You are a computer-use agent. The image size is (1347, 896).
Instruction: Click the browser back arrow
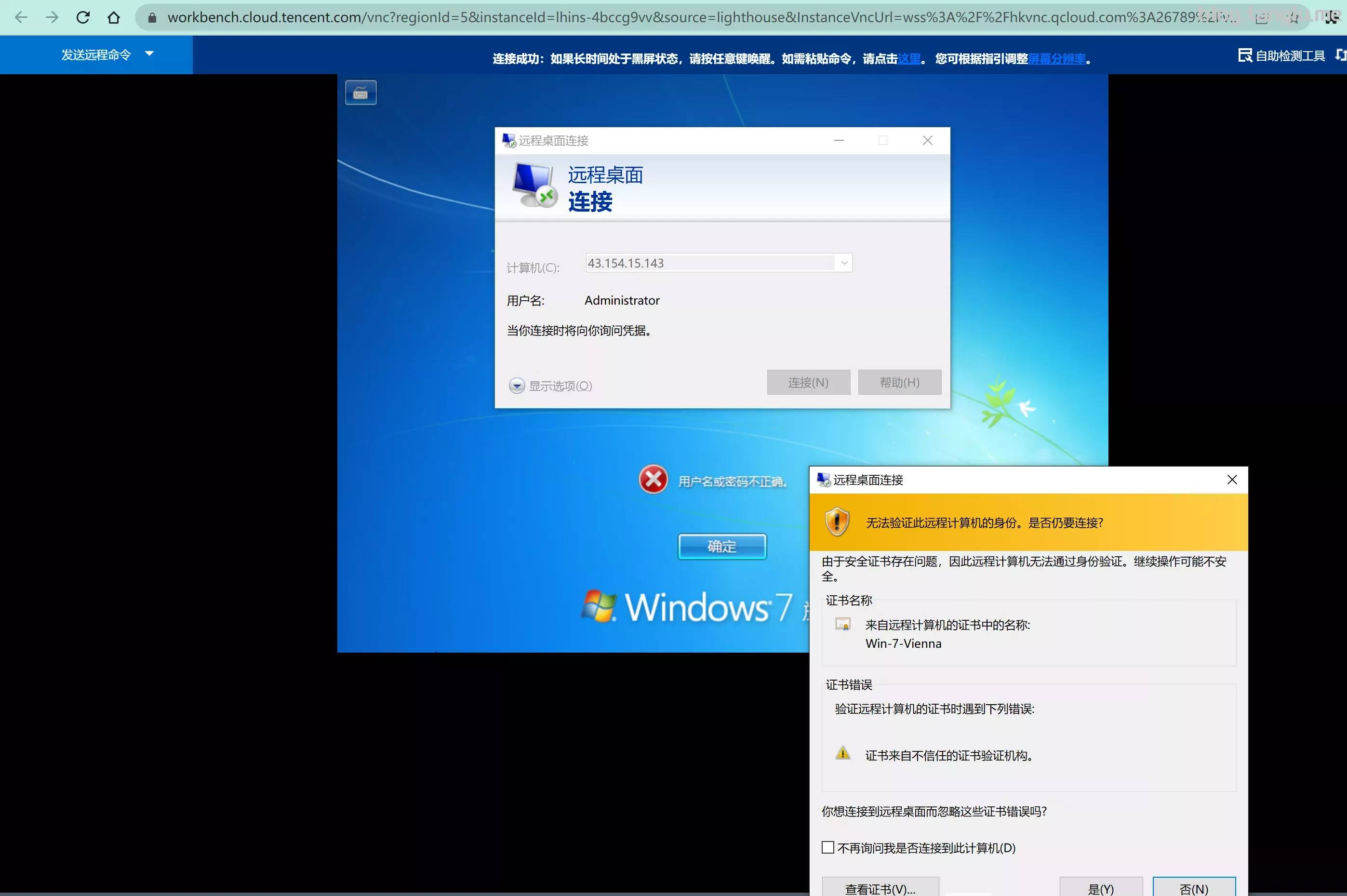21,17
